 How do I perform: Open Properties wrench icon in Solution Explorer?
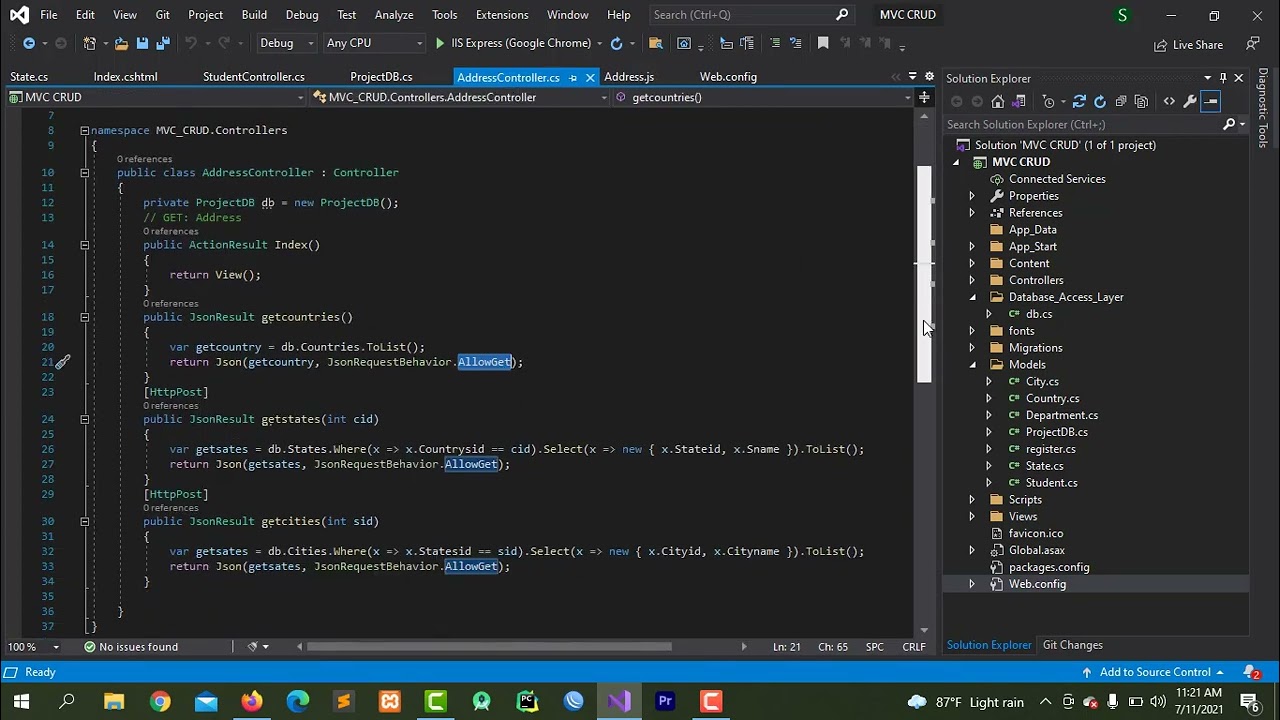tap(1190, 101)
